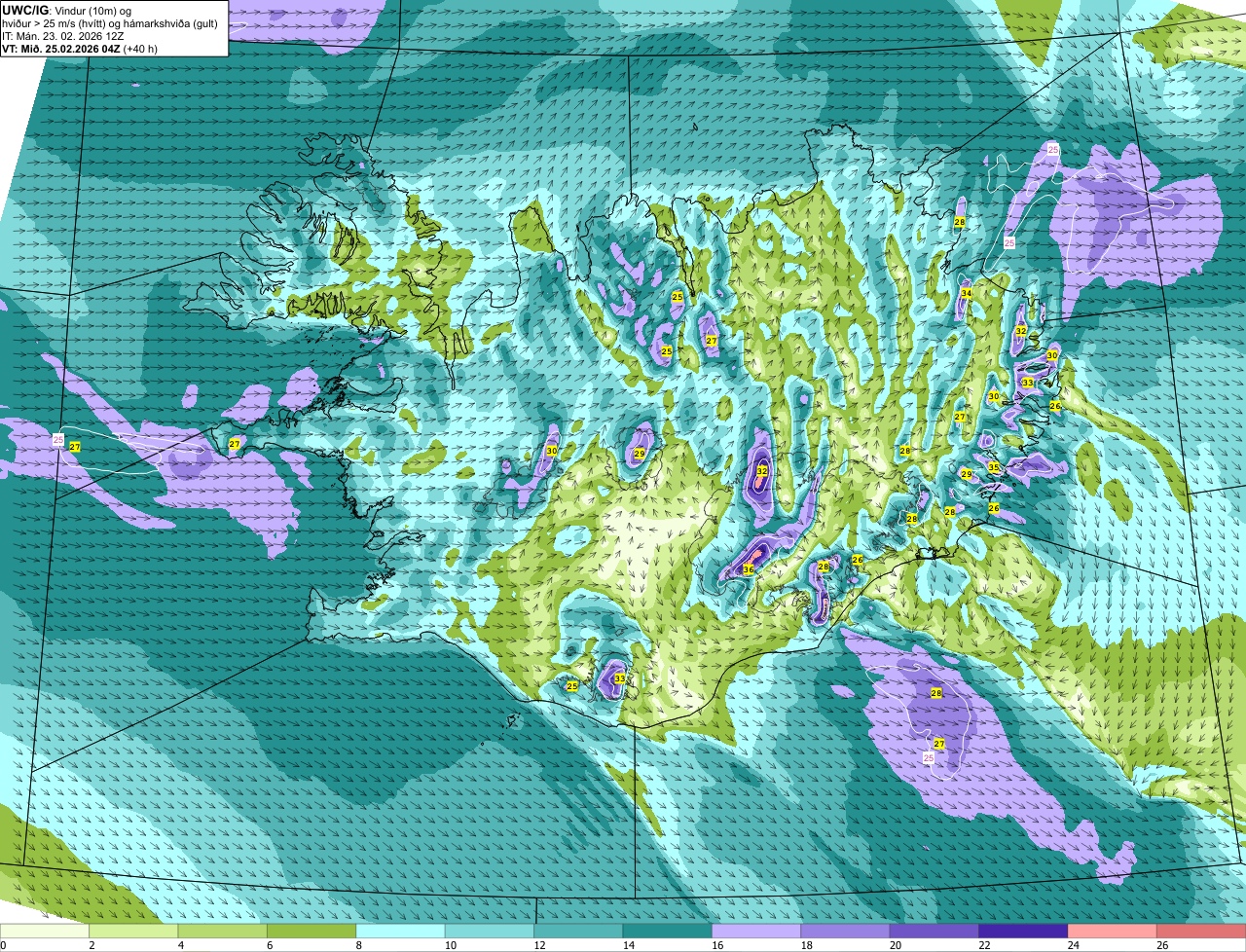Click the 'Vindur (10m) og' heading text
The image size is (1246, 952).
click(92, 10)
